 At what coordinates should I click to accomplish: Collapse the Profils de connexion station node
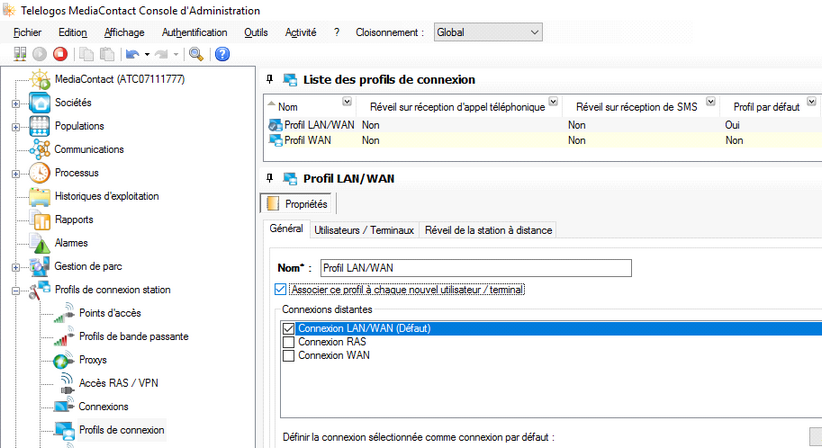point(16,290)
